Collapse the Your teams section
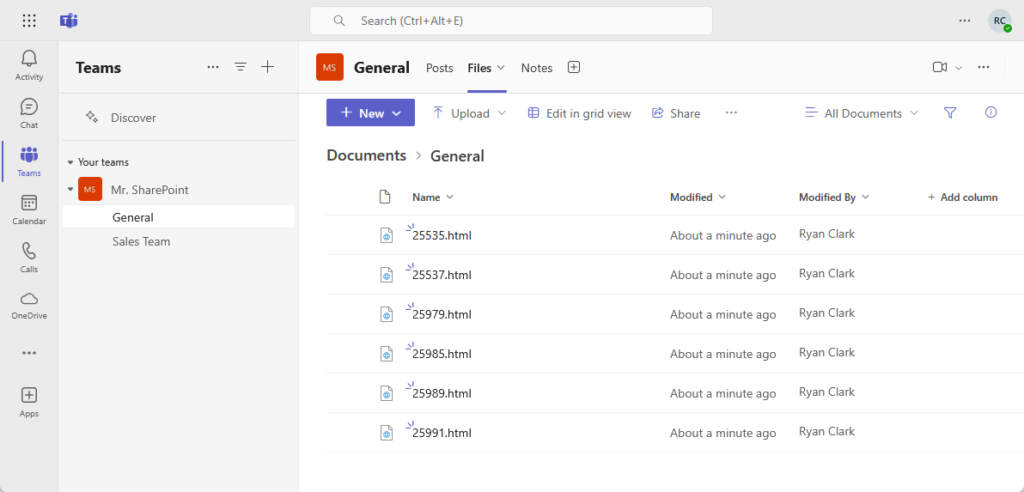The image size is (1024, 492). [x=70, y=162]
